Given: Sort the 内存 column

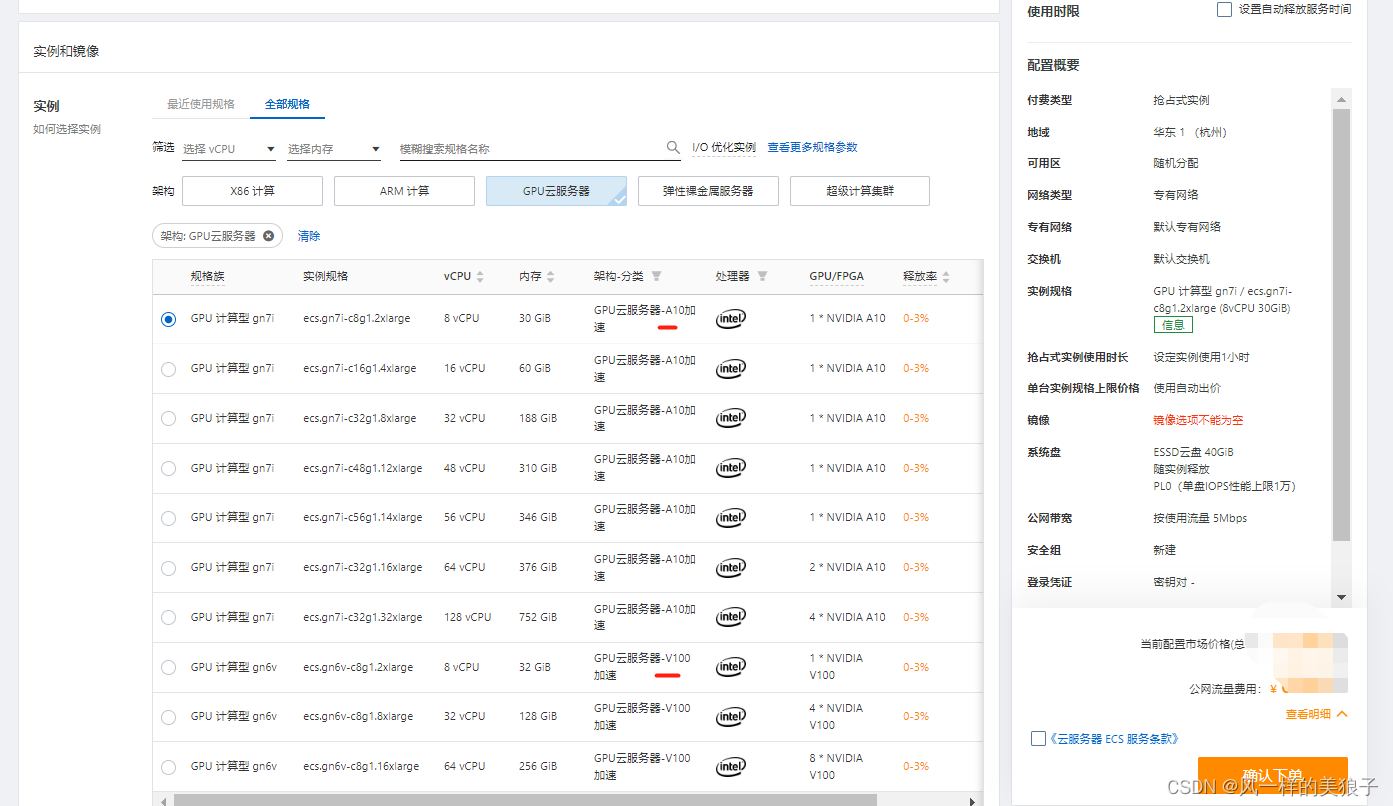Looking at the screenshot, I should tap(550, 277).
